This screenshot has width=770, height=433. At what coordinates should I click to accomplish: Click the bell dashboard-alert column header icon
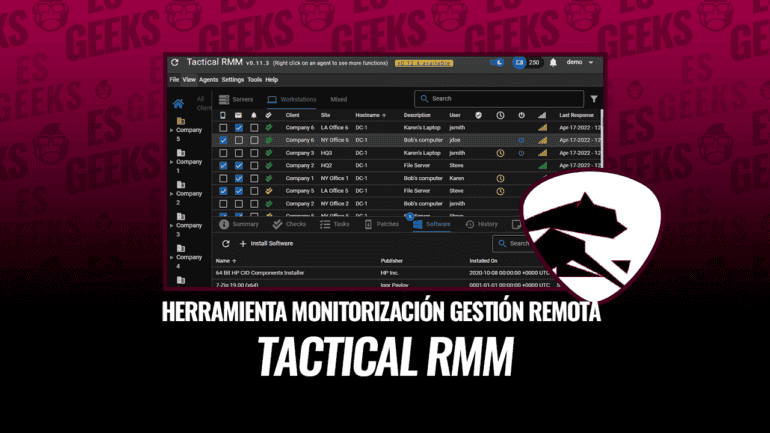[254, 115]
